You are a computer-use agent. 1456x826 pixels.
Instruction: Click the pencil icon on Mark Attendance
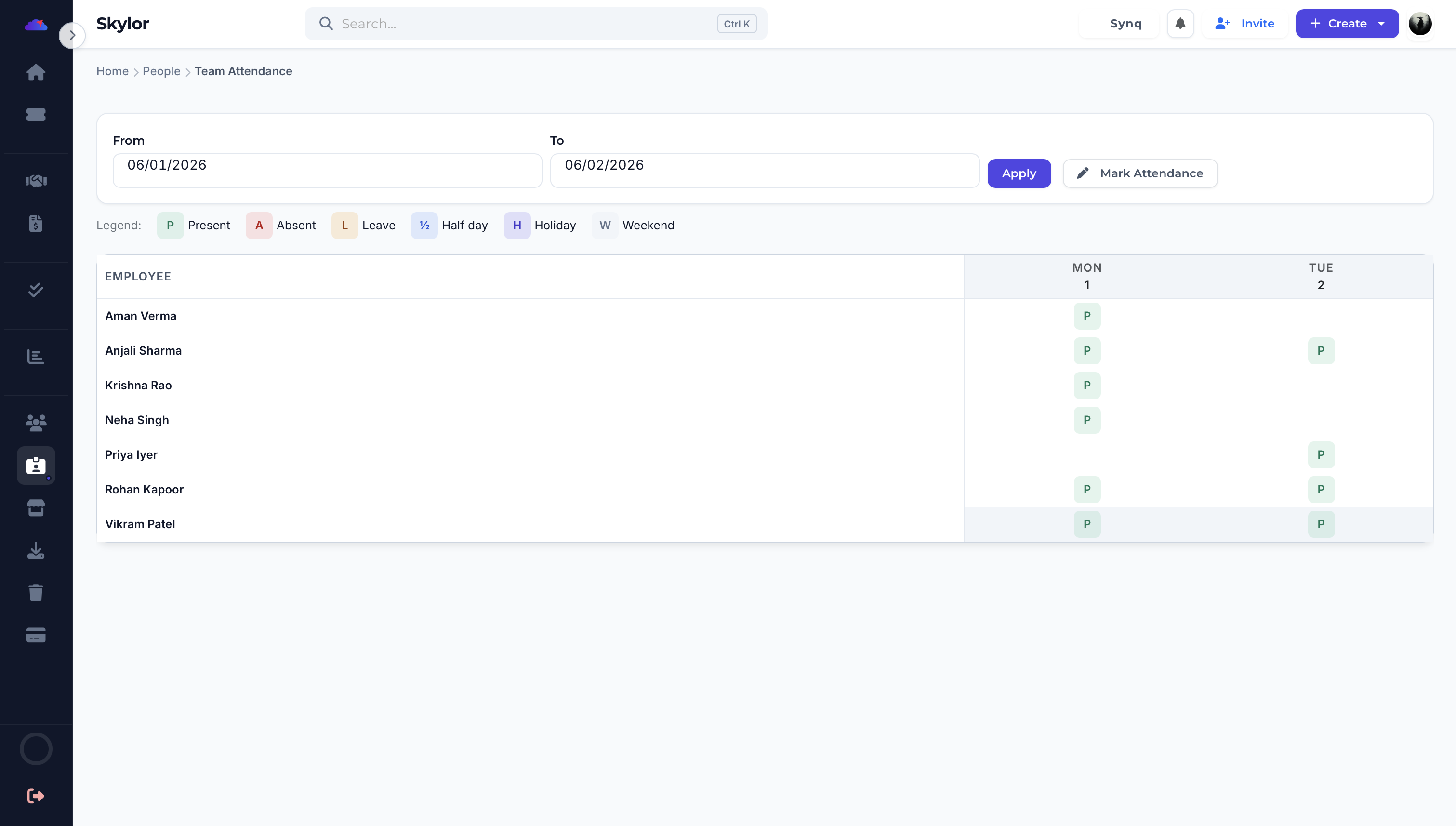click(1082, 173)
